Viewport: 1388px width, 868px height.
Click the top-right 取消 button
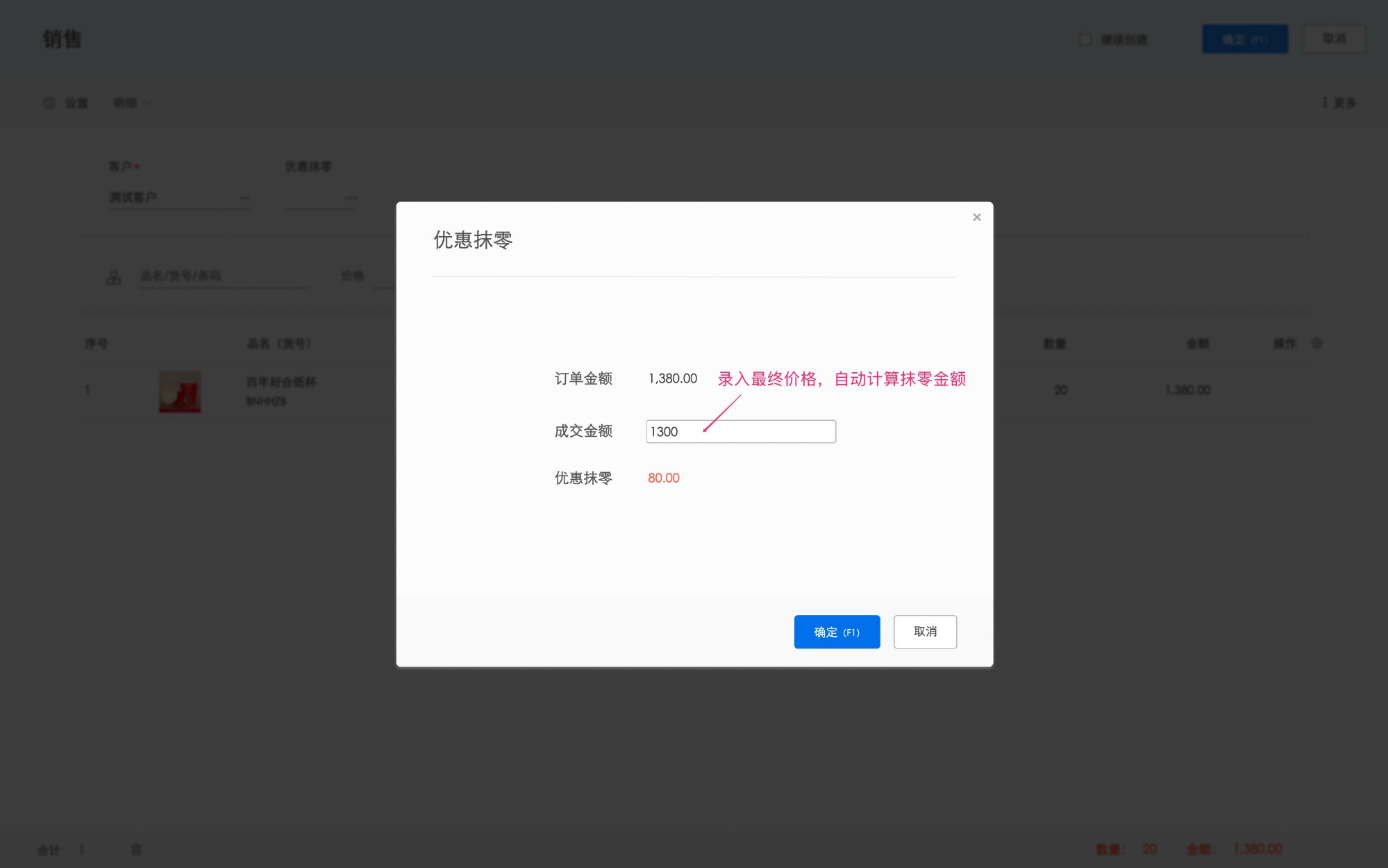(1334, 38)
